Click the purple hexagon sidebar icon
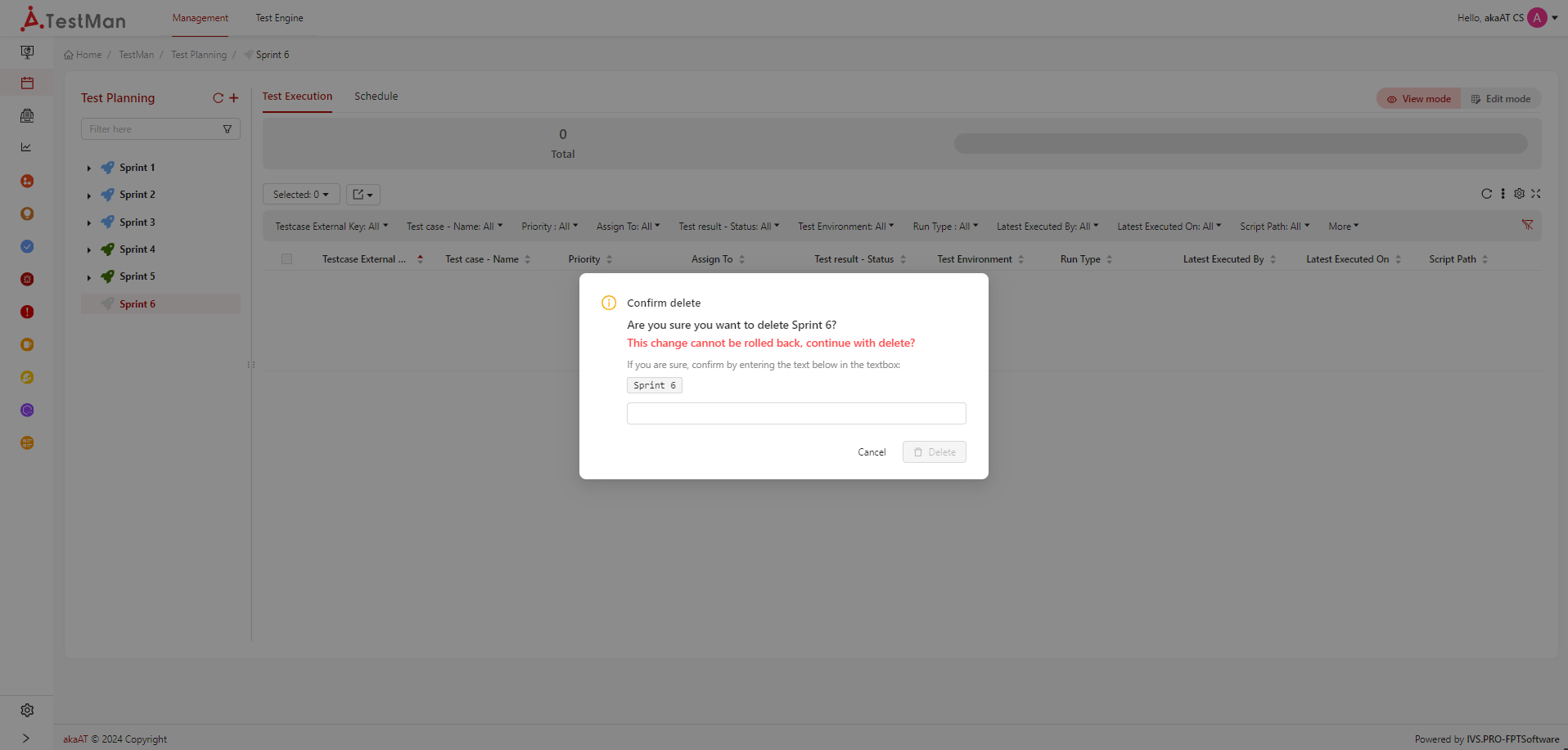 pyautogui.click(x=27, y=410)
